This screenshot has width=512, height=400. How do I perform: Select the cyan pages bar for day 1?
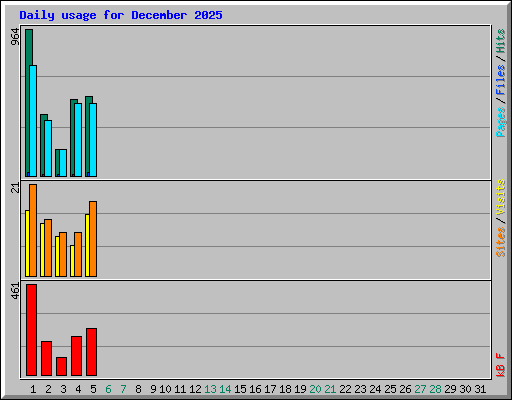(x=33, y=121)
